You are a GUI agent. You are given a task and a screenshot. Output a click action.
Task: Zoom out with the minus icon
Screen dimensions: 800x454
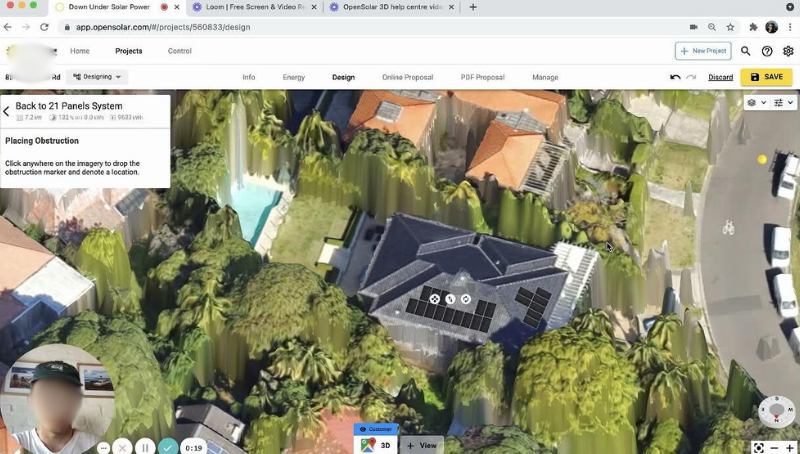pyautogui.click(x=774, y=447)
